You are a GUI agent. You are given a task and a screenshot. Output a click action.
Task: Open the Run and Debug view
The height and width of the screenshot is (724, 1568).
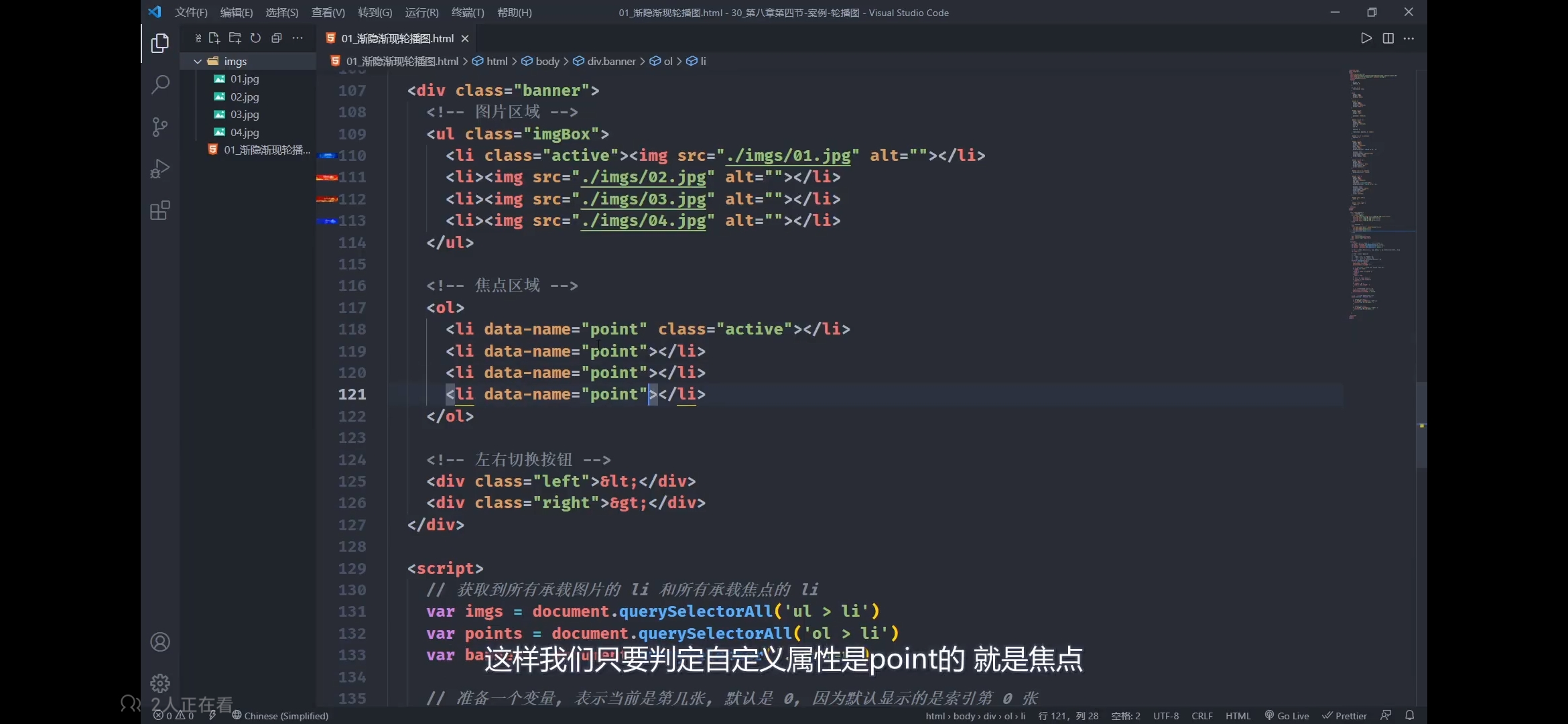coord(159,168)
